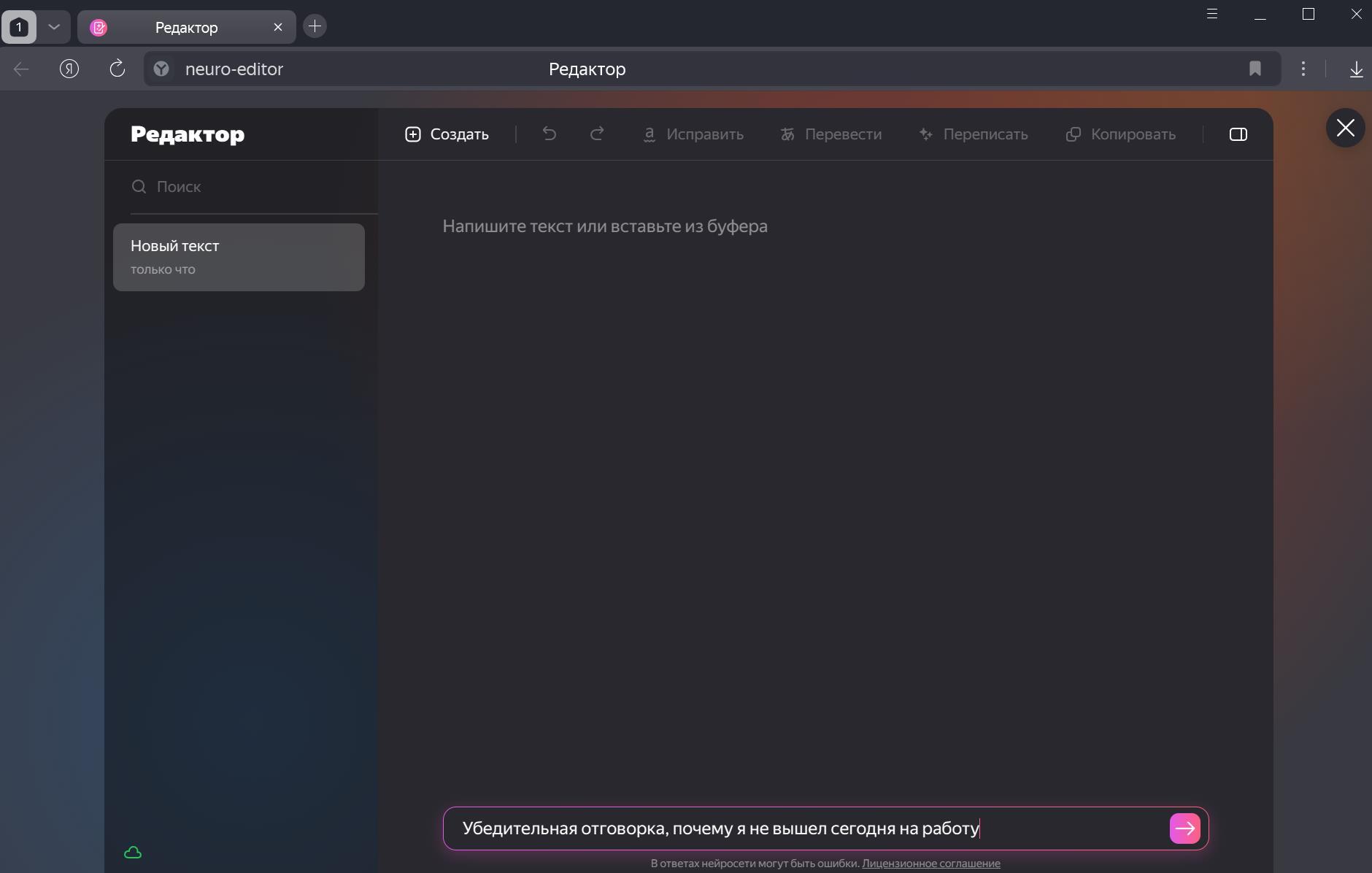Send the prompt with pink arrow
This screenshot has height=873, width=1372.
1184,828
